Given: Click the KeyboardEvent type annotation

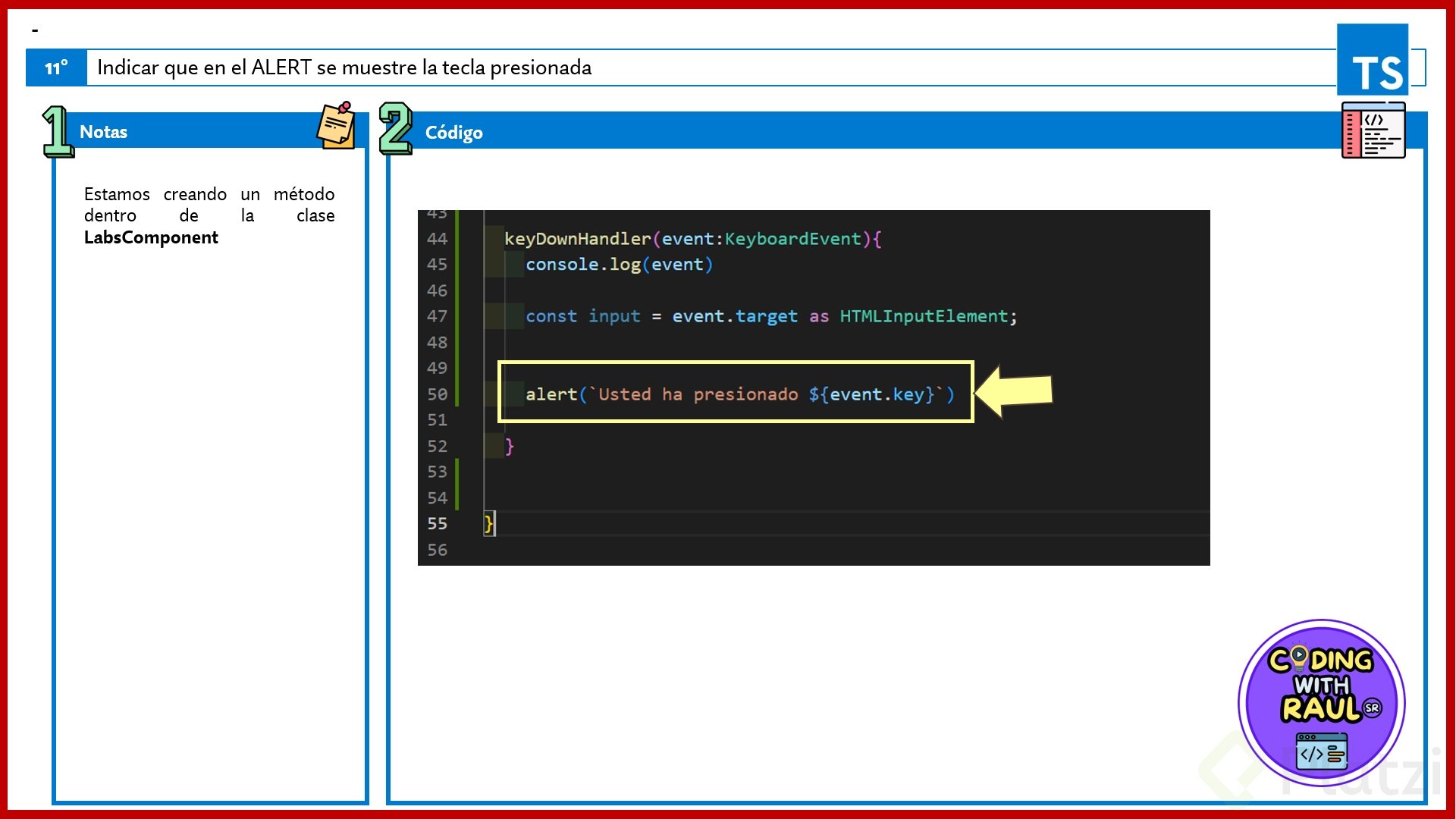Looking at the screenshot, I should [x=792, y=239].
